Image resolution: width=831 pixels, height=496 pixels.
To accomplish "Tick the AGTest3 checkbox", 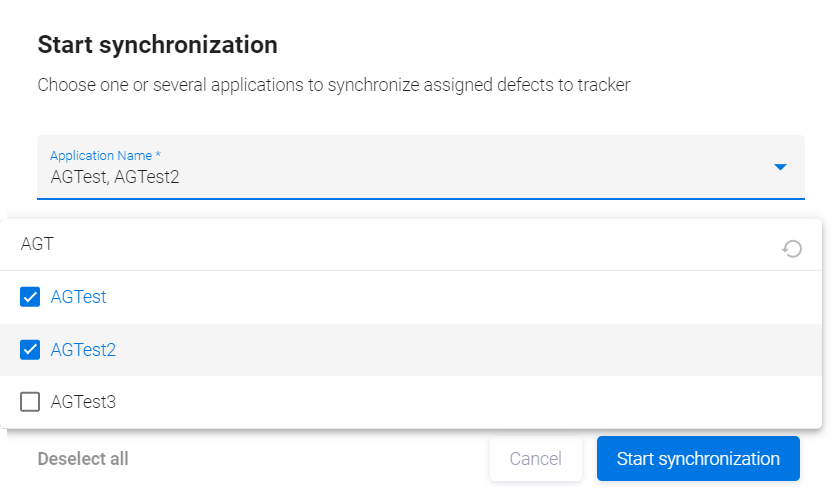I will click(30, 402).
